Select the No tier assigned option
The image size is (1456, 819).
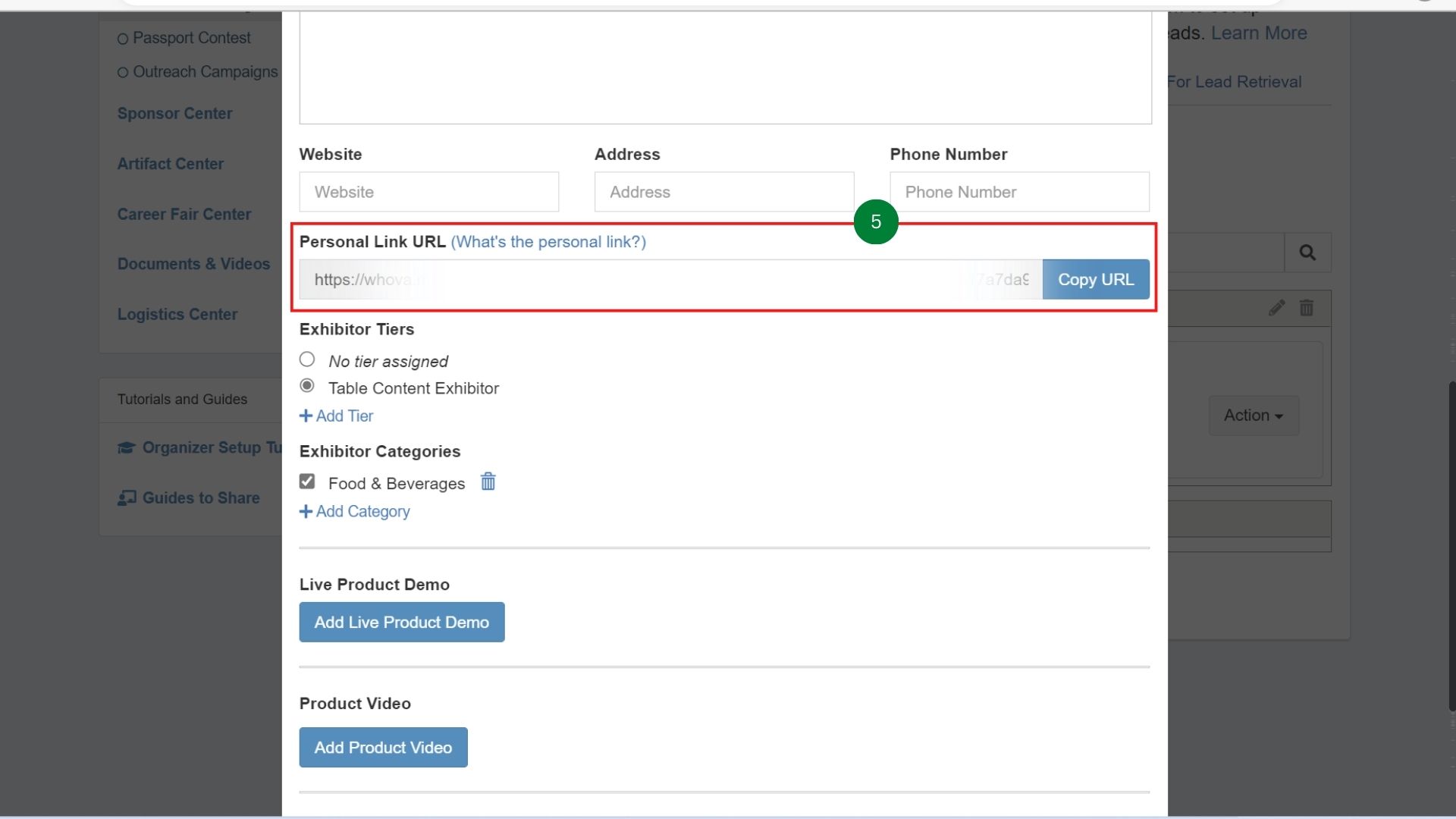pyautogui.click(x=307, y=359)
